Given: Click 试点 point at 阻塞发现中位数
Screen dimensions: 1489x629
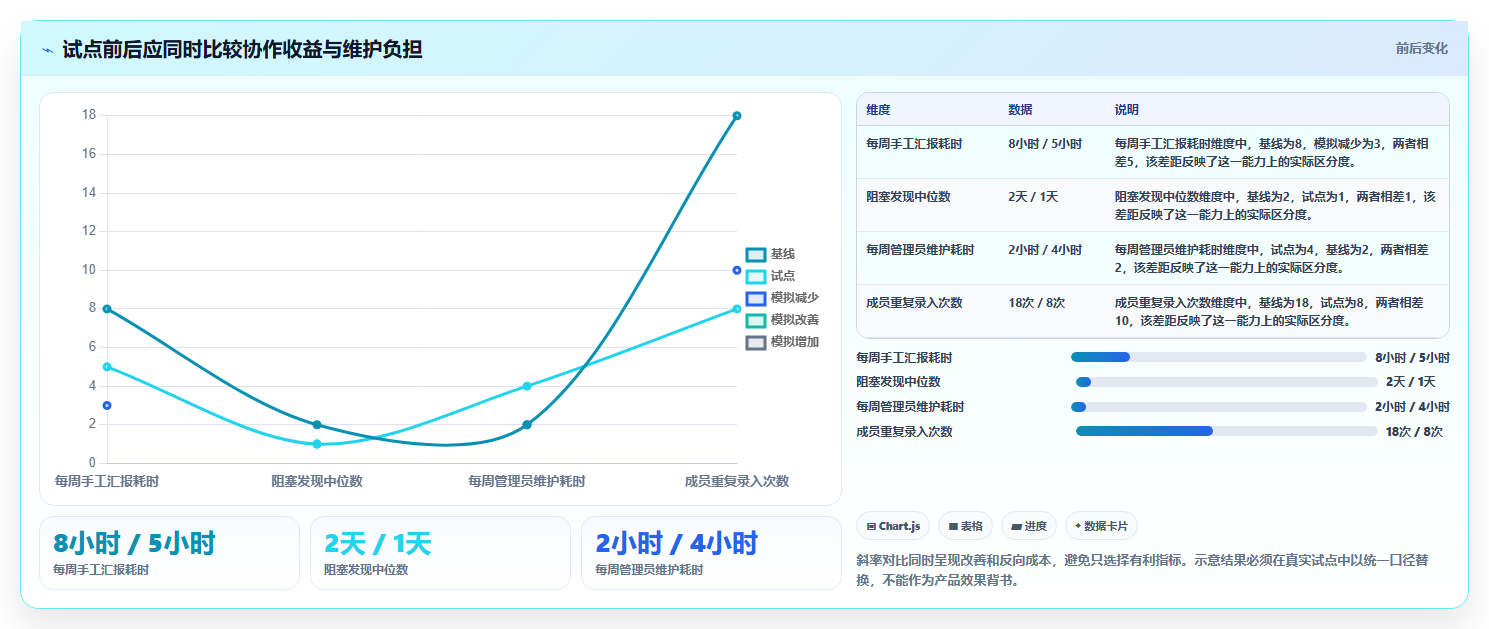Looking at the screenshot, I should 317,444.
